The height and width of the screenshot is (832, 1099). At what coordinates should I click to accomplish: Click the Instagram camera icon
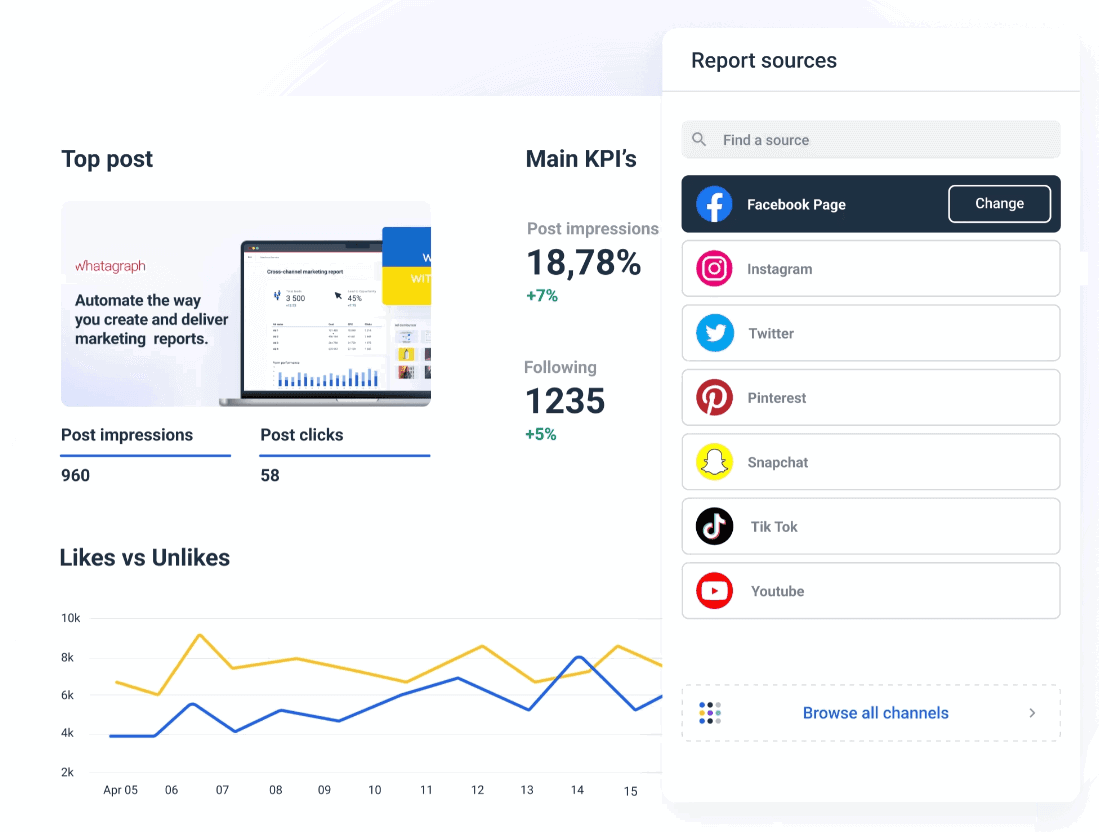(714, 268)
